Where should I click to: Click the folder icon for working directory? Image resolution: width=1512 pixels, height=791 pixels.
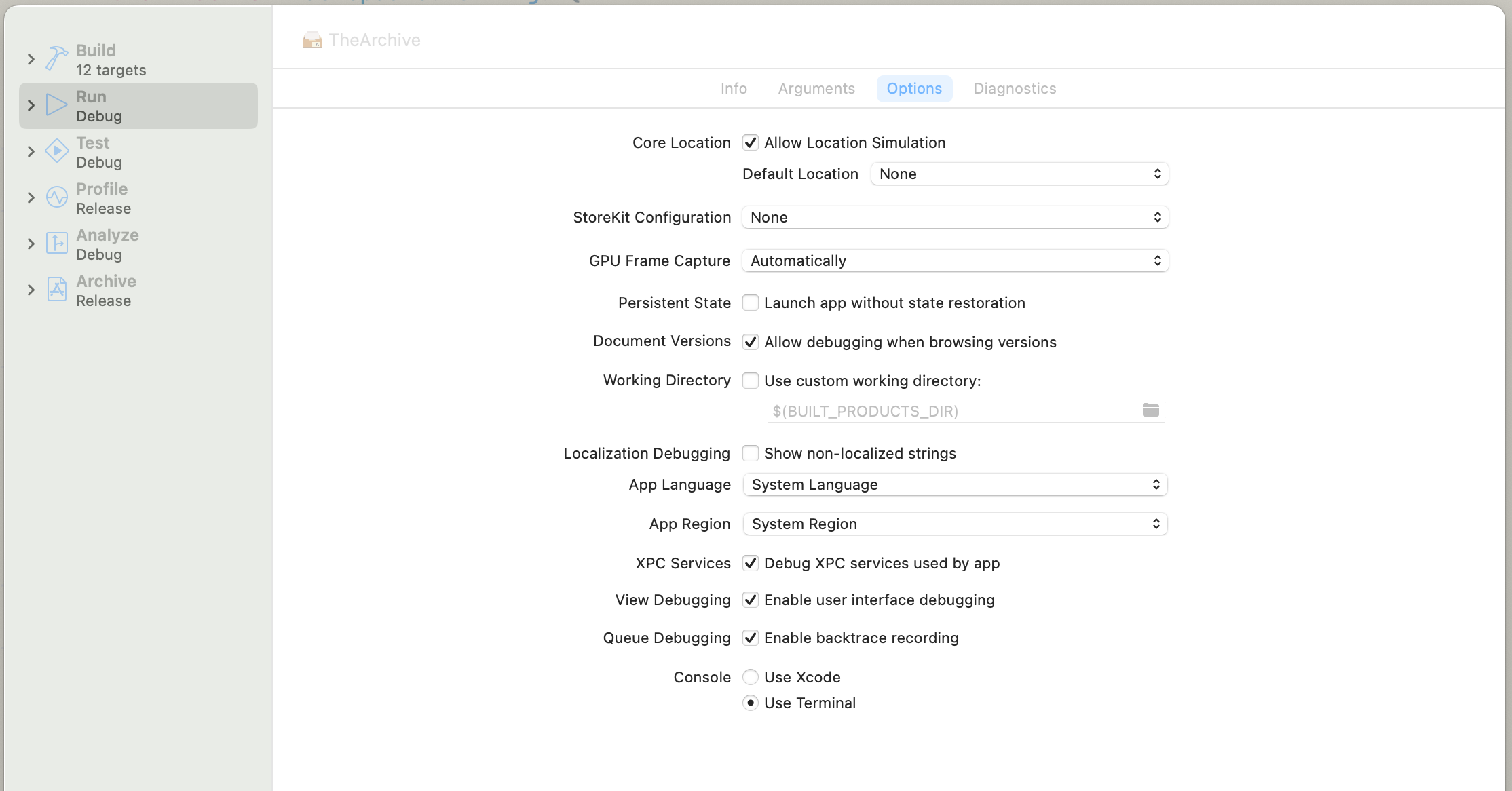pos(1151,410)
